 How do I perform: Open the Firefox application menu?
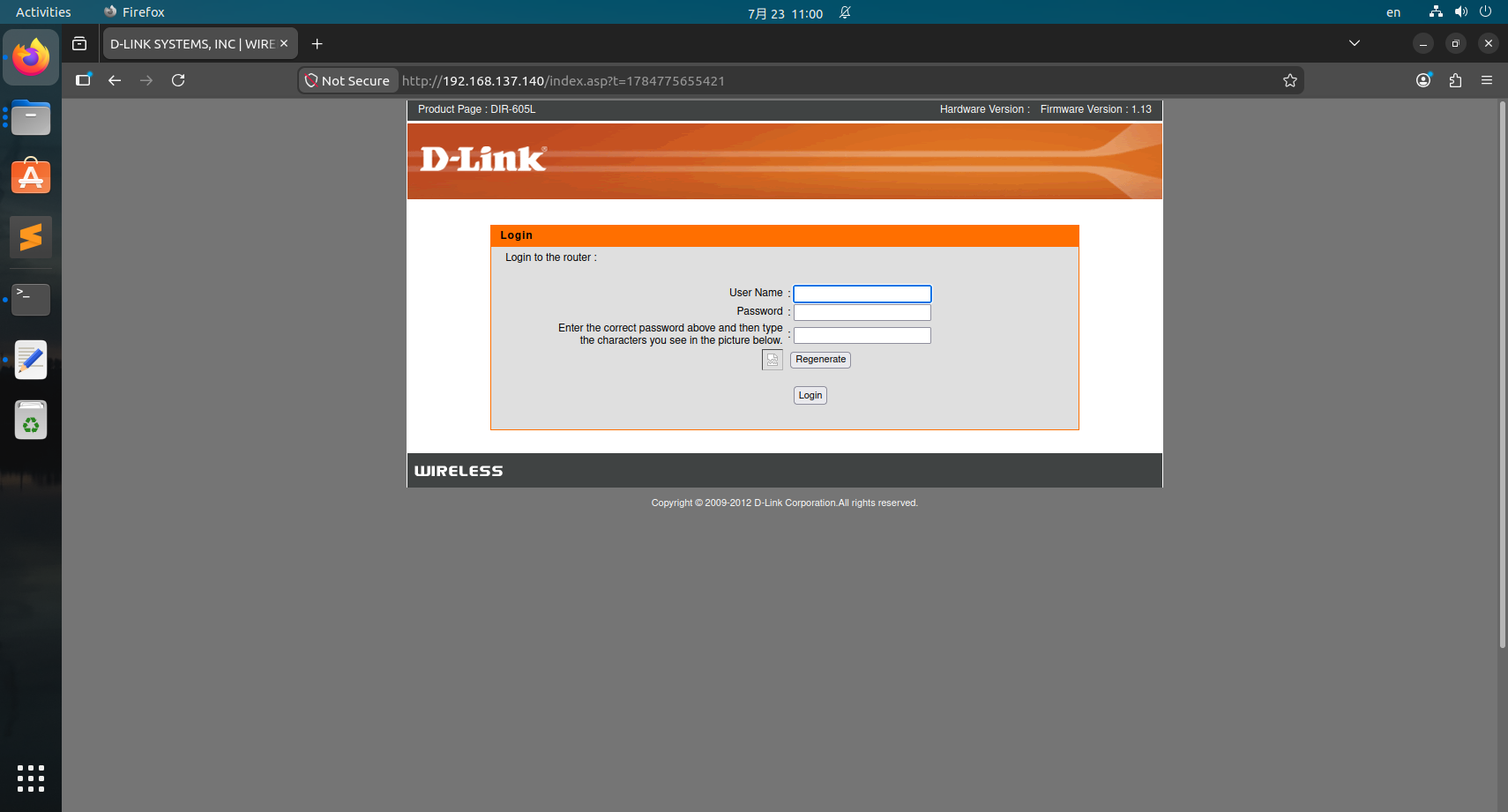[1487, 80]
